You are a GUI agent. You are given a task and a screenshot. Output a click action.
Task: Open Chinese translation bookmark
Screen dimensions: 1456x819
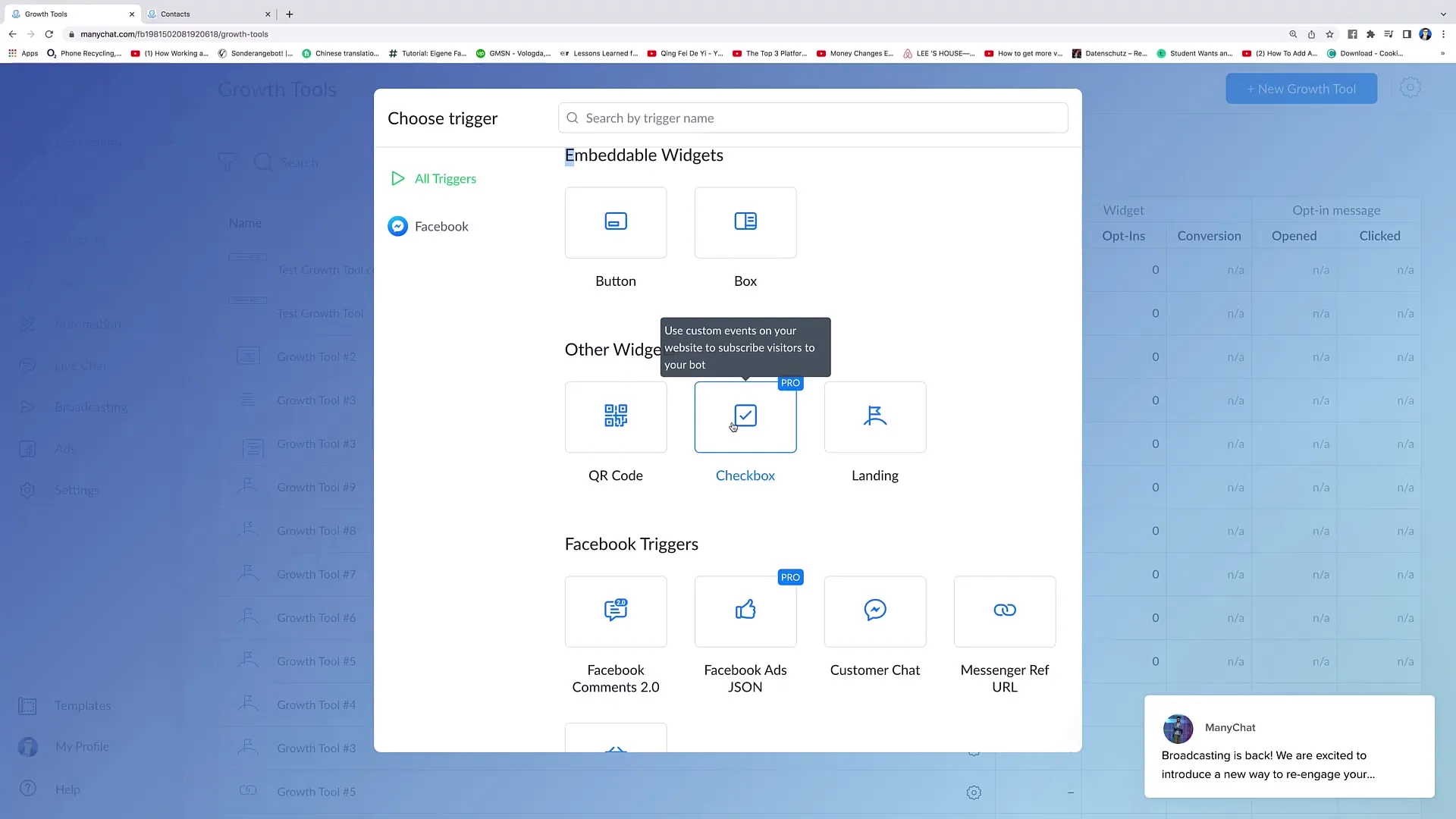click(x=340, y=54)
